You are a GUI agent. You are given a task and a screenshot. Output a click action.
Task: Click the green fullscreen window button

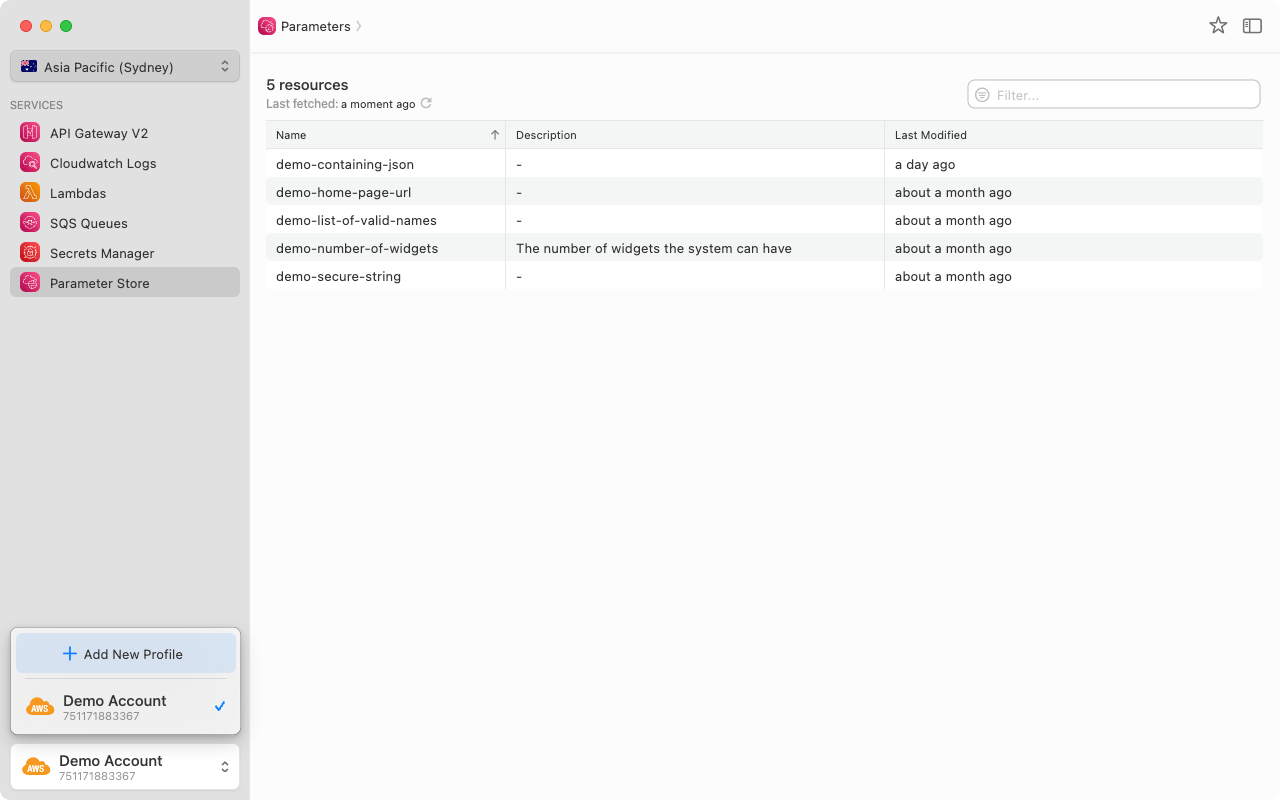(x=66, y=26)
